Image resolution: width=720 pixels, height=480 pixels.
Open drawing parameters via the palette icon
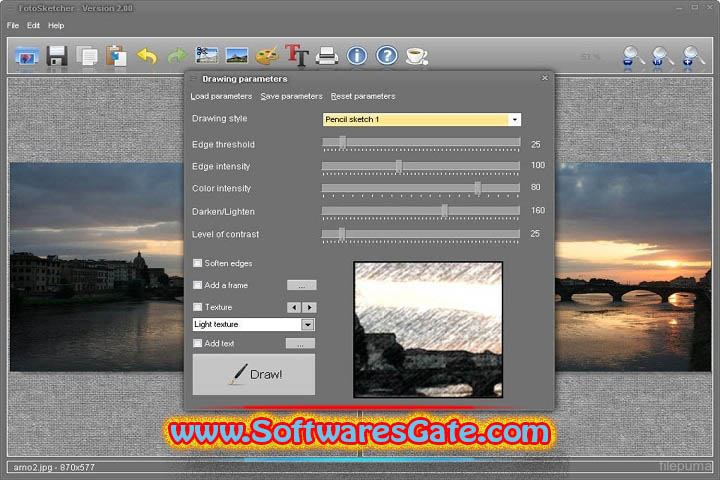(x=267, y=56)
